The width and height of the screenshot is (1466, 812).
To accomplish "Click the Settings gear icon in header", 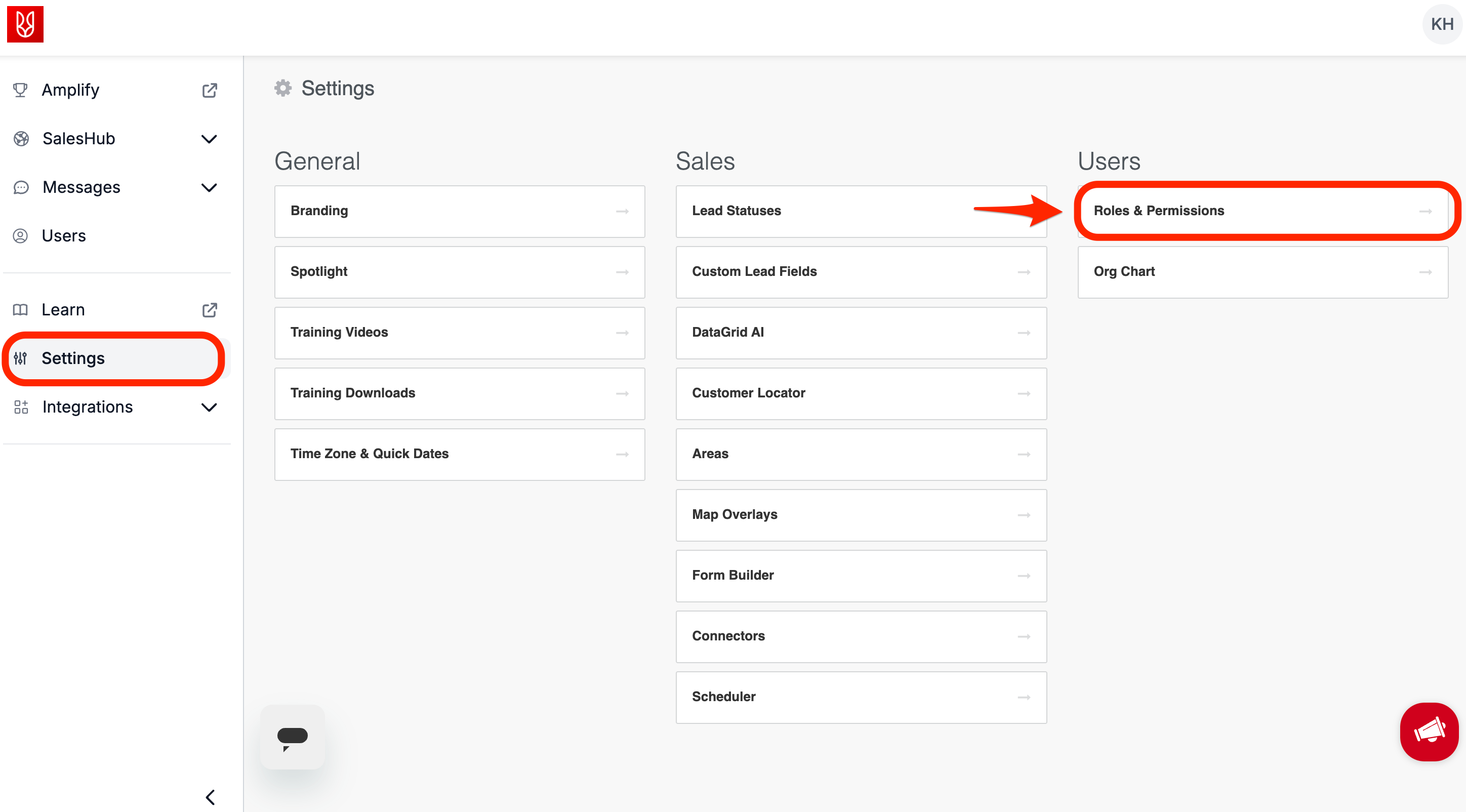I will click(x=283, y=88).
